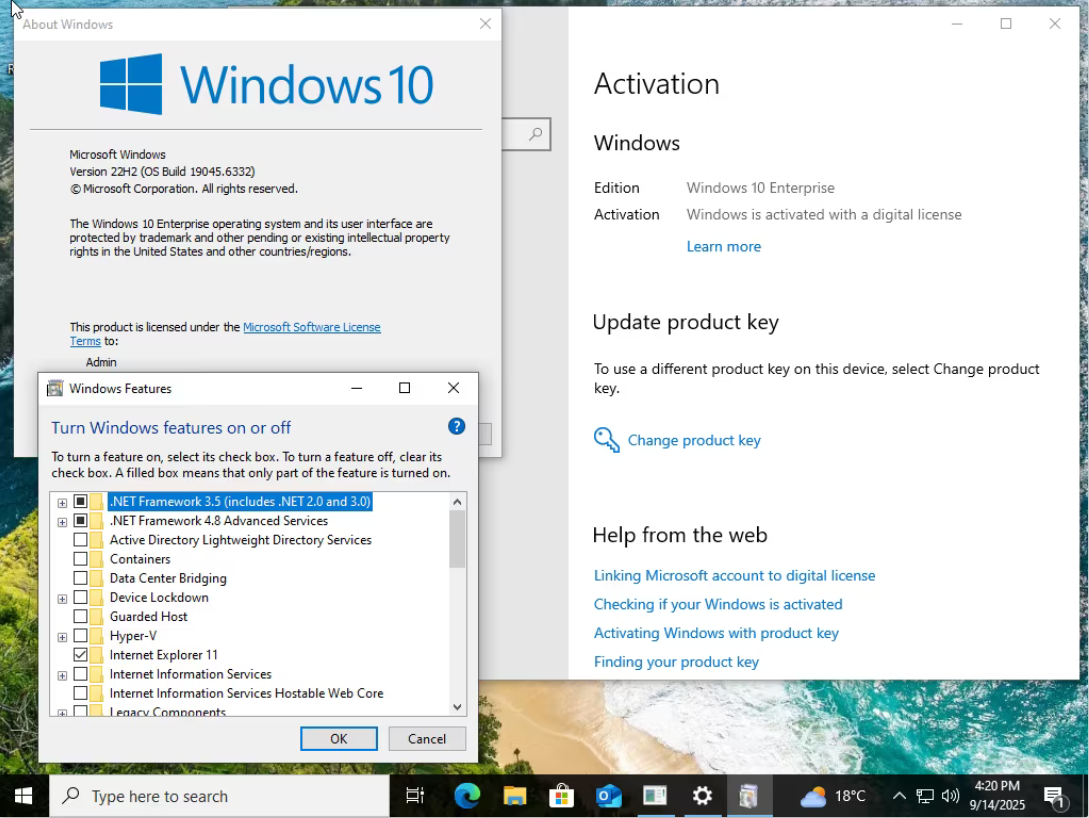Check the Device Lockdown box
Viewport: 1089px width, 818px height.
click(81, 597)
